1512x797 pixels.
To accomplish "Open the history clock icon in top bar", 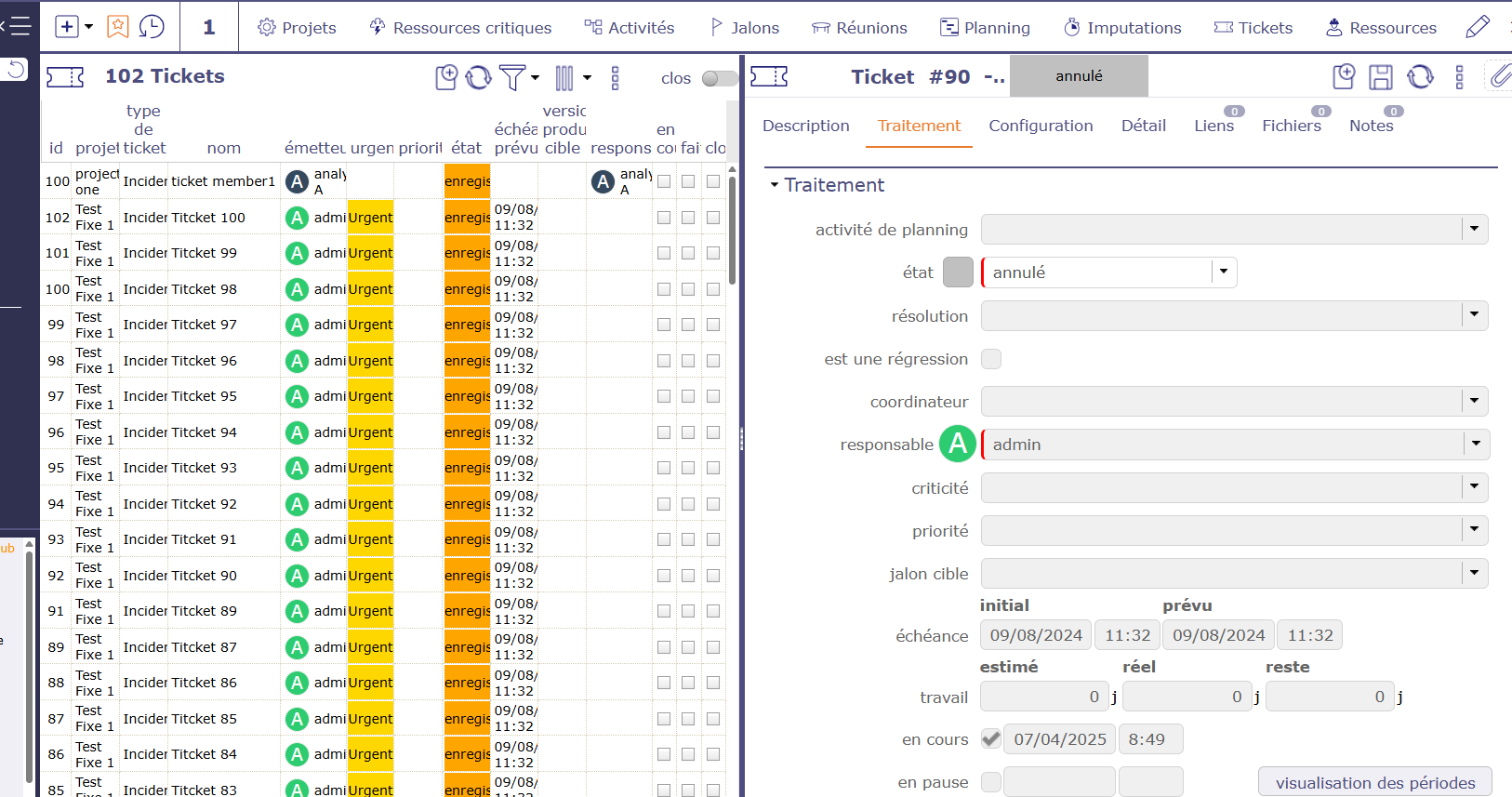I will click(152, 27).
